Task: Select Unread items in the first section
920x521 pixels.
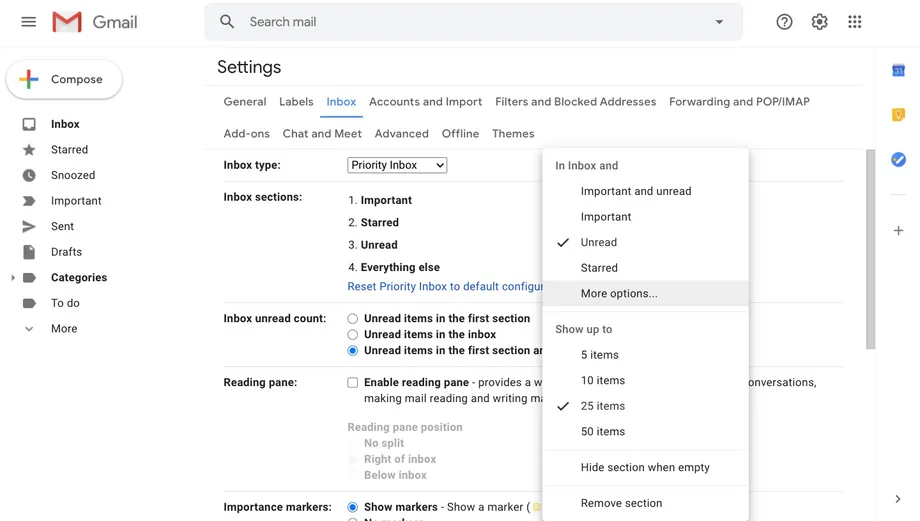Action: point(352,319)
